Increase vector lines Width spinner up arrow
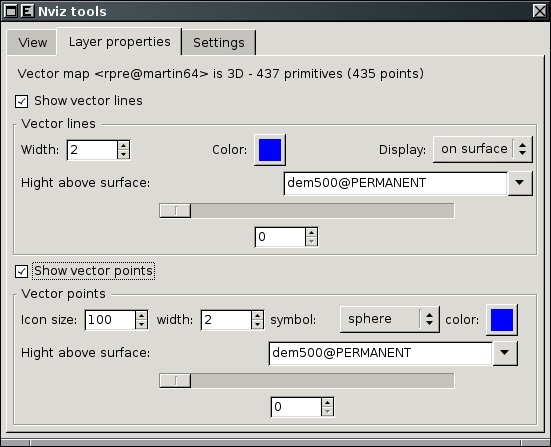 coord(123,145)
